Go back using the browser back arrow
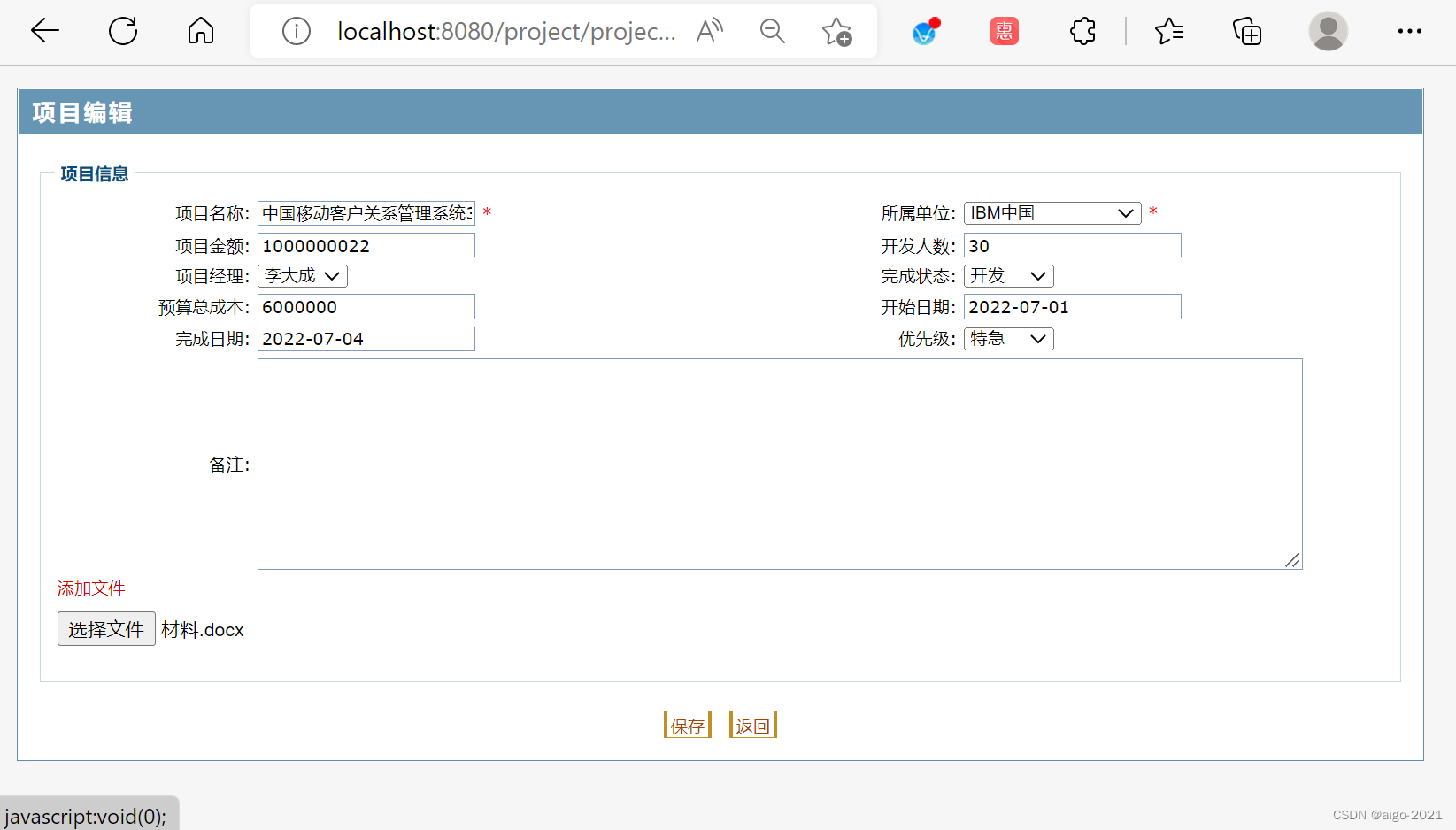The width and height of the screenshot is (1456, 830). coord(44,31)
